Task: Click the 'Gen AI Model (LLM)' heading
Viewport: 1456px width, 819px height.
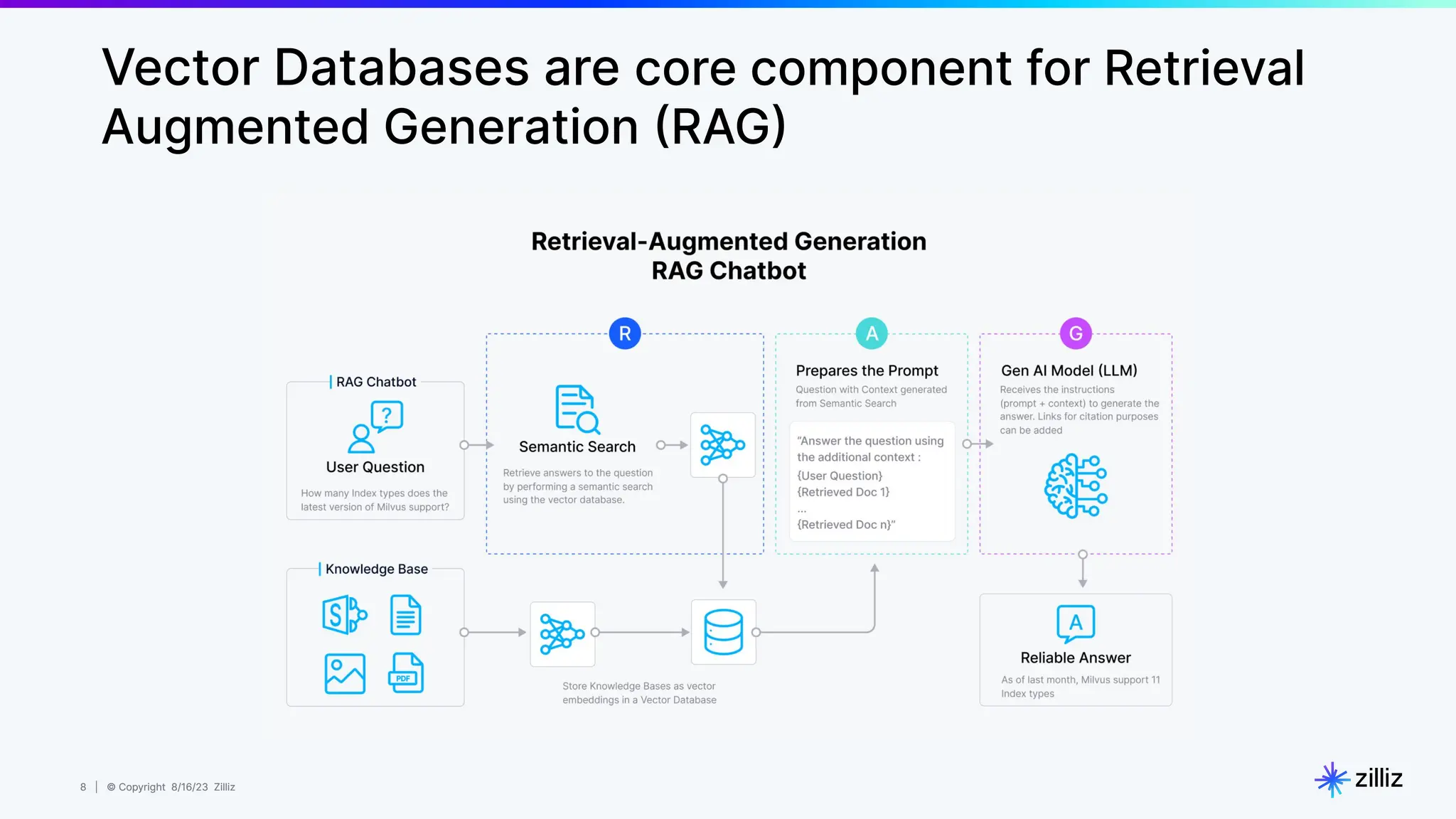Action: tap(1069, 370)
